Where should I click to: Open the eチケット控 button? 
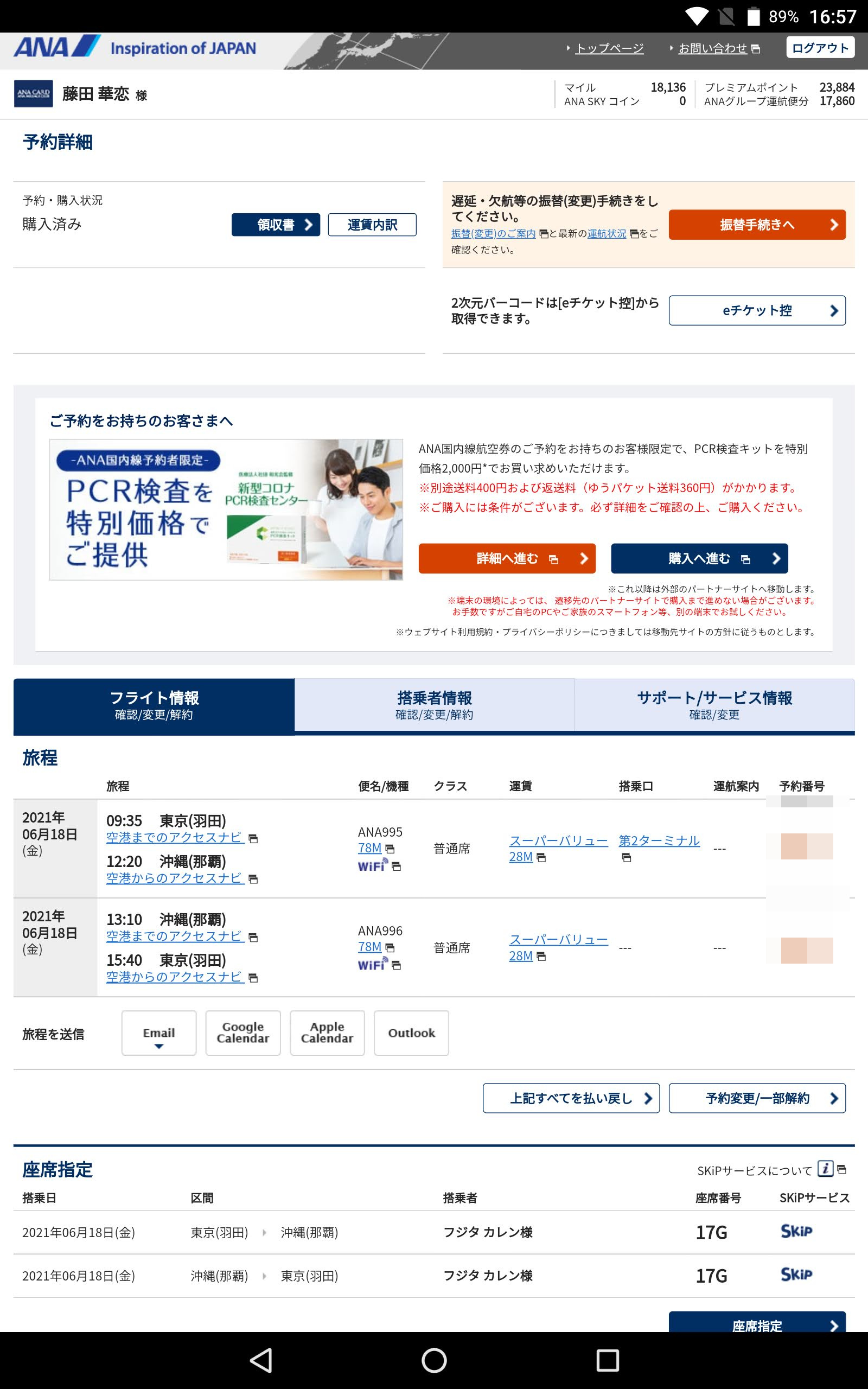[757, 310]
